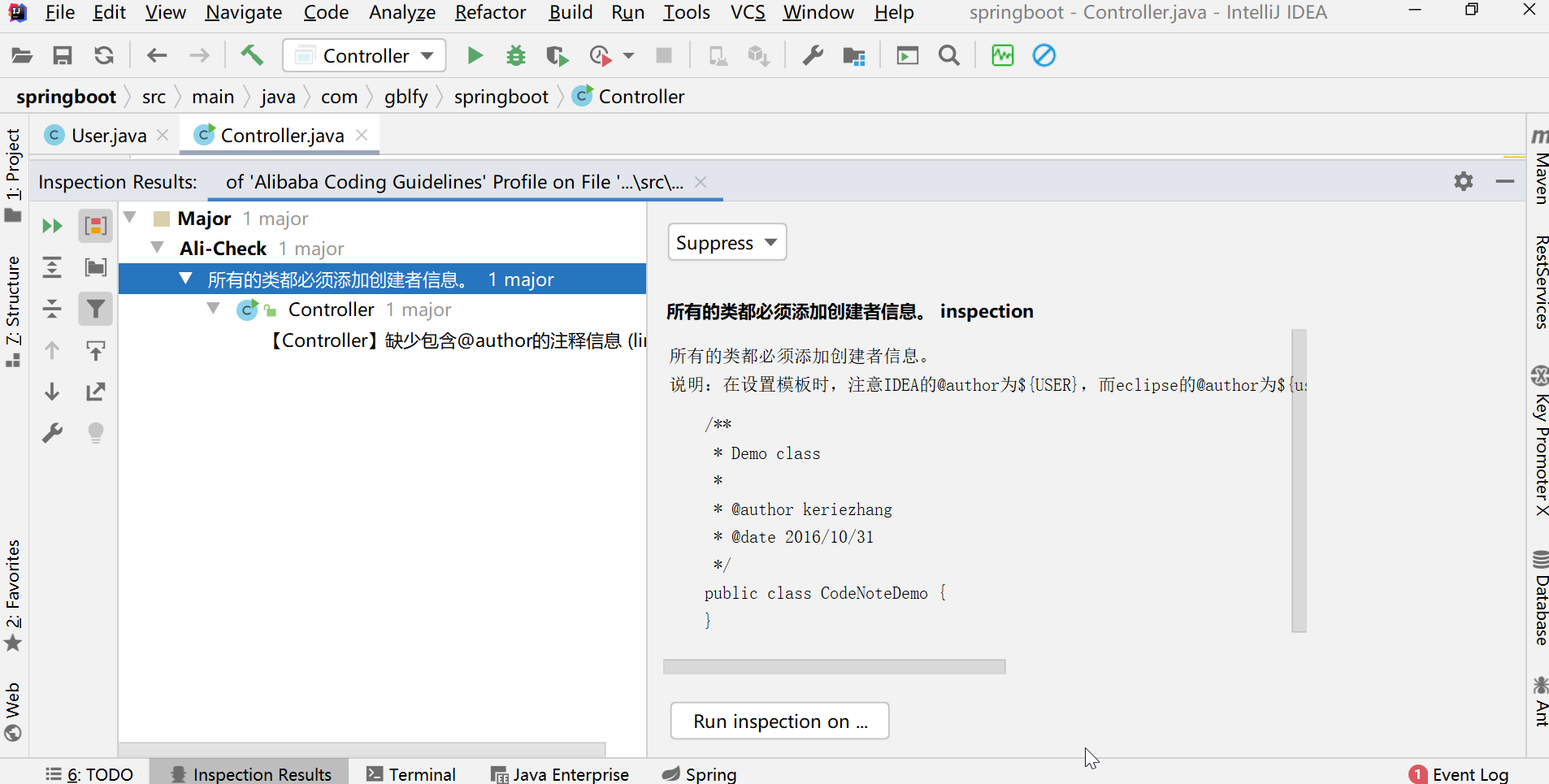Open the Controller run configuration dropdown
The height and width of the screenshot is (784, 1549).
[x=364, y=55]
